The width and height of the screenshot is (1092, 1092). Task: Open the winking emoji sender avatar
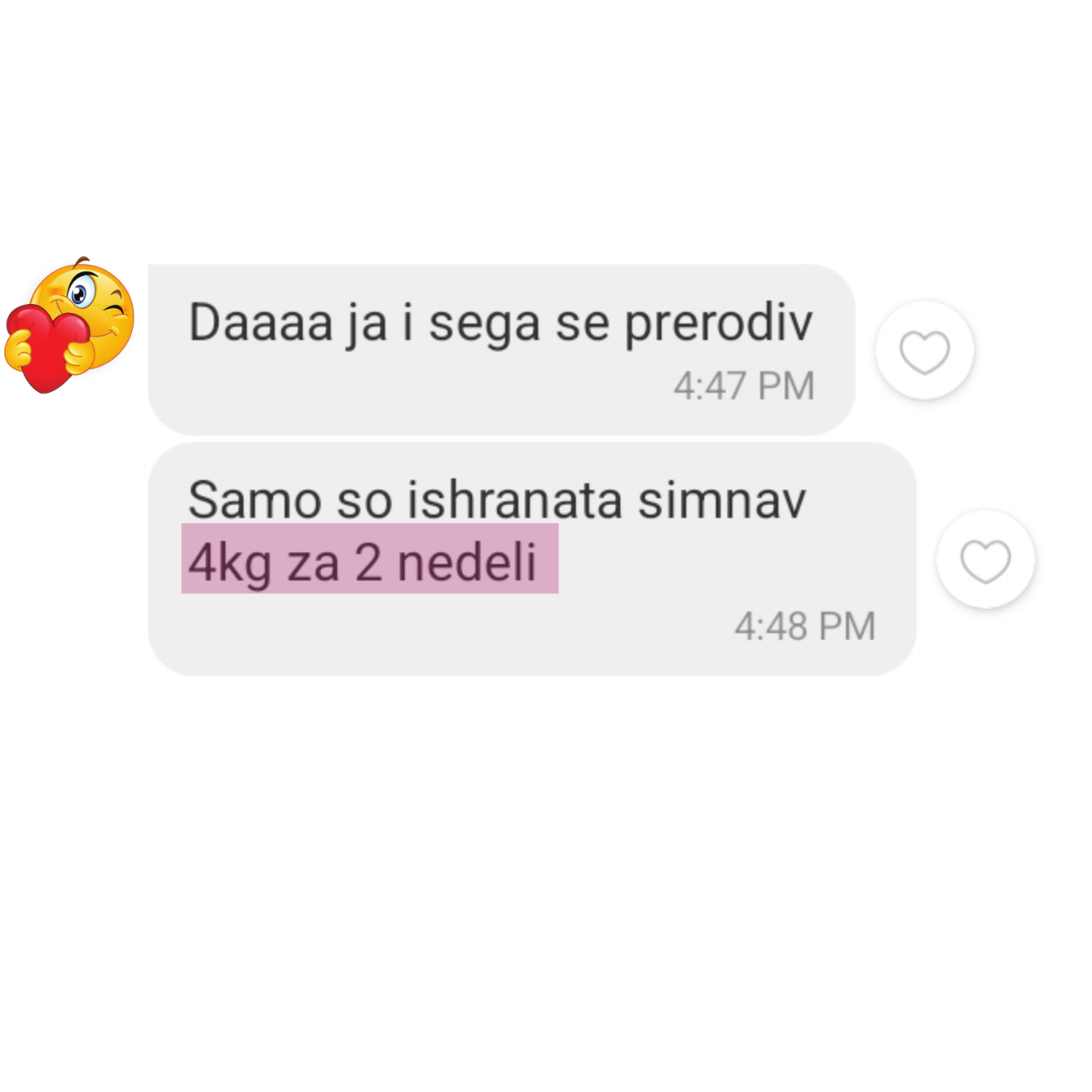pos(70,325)
